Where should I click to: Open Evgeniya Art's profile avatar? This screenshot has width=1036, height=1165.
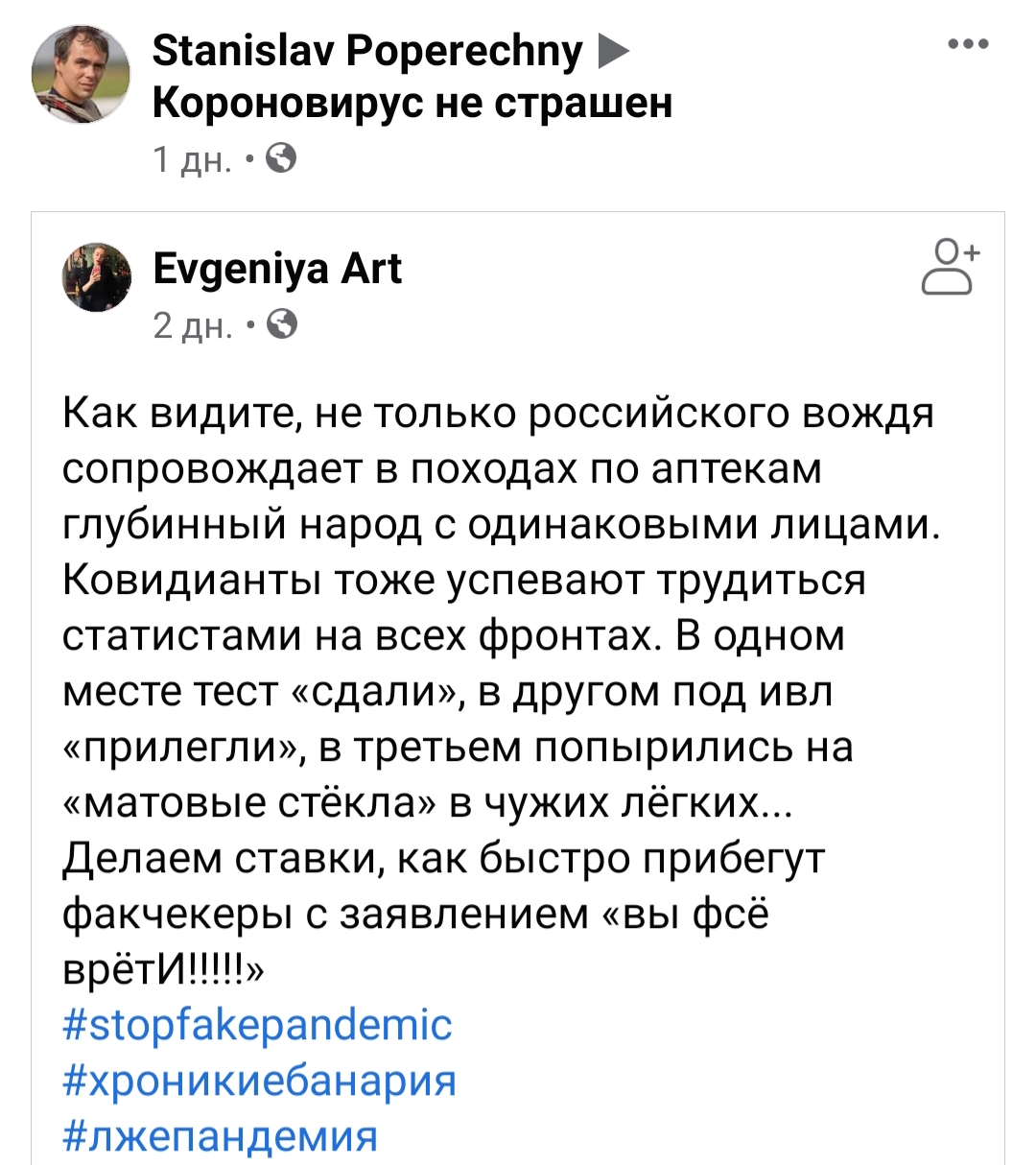[97, 276]
